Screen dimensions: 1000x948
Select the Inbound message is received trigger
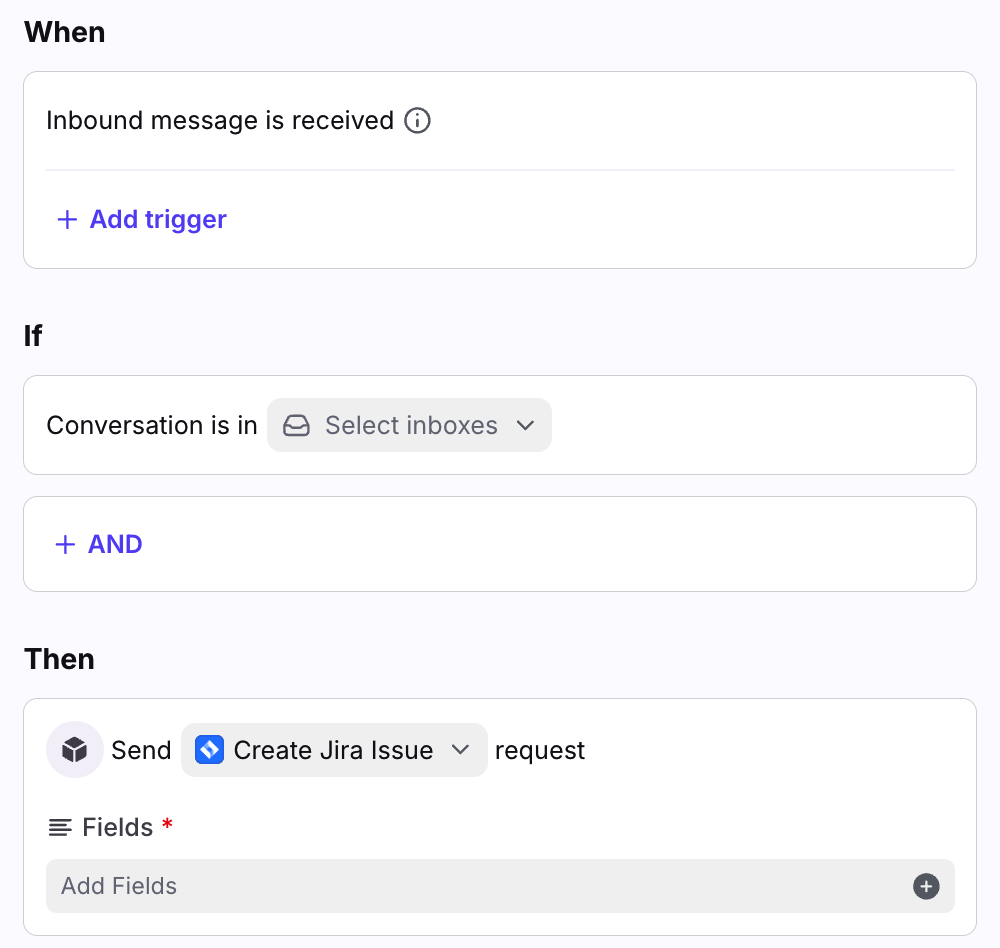click(x=220, y=121)
